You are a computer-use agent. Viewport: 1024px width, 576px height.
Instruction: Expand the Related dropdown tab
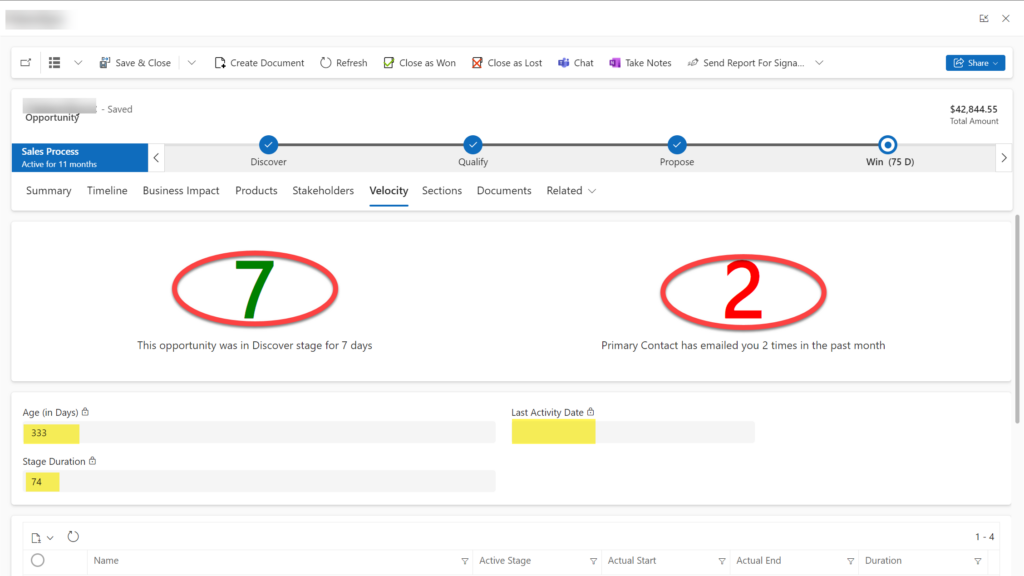[571, 191]
